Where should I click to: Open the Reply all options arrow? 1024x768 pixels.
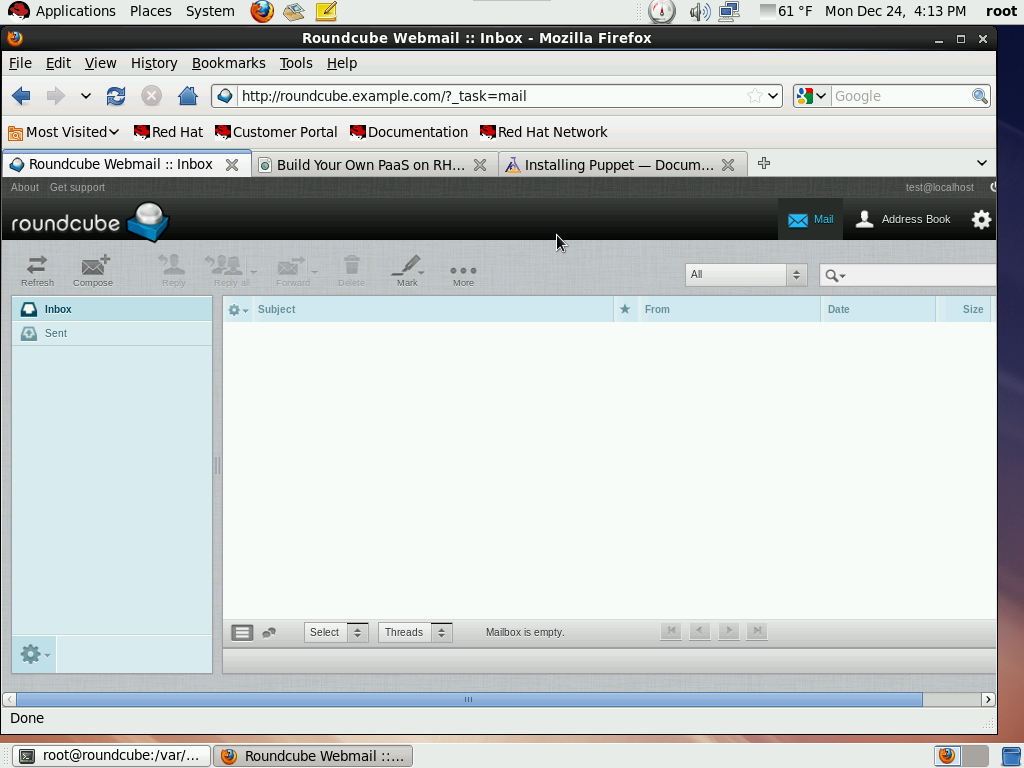click(253, 272)
